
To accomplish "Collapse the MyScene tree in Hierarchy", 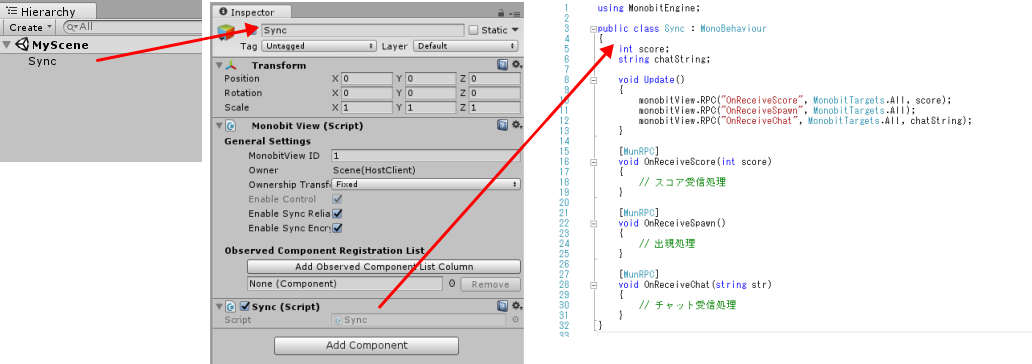I will pyautogui.click(x=7, y=45).
